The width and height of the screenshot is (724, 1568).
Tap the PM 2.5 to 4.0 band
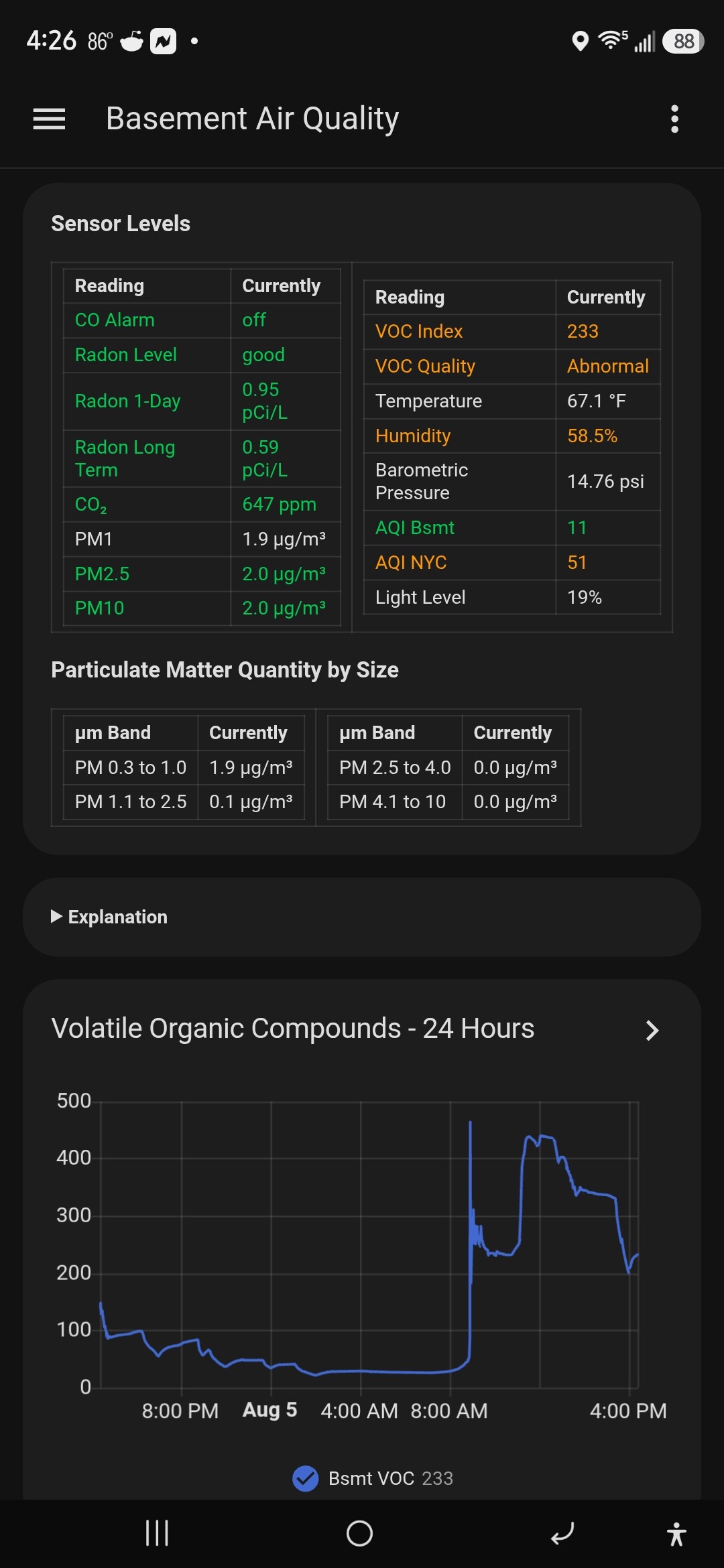(395, 768)
